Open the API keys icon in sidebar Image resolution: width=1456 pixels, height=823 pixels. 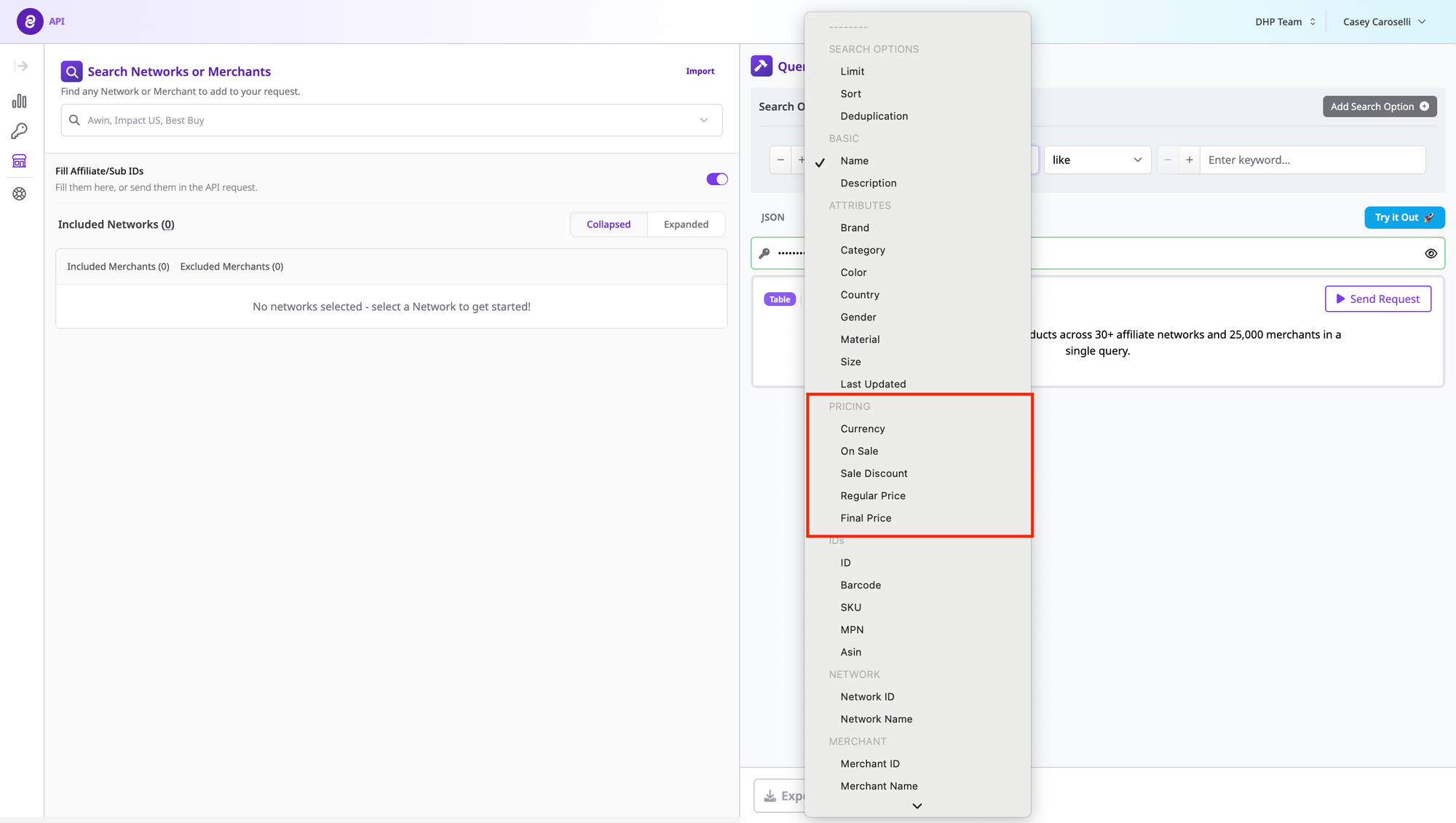click(20, 131)
